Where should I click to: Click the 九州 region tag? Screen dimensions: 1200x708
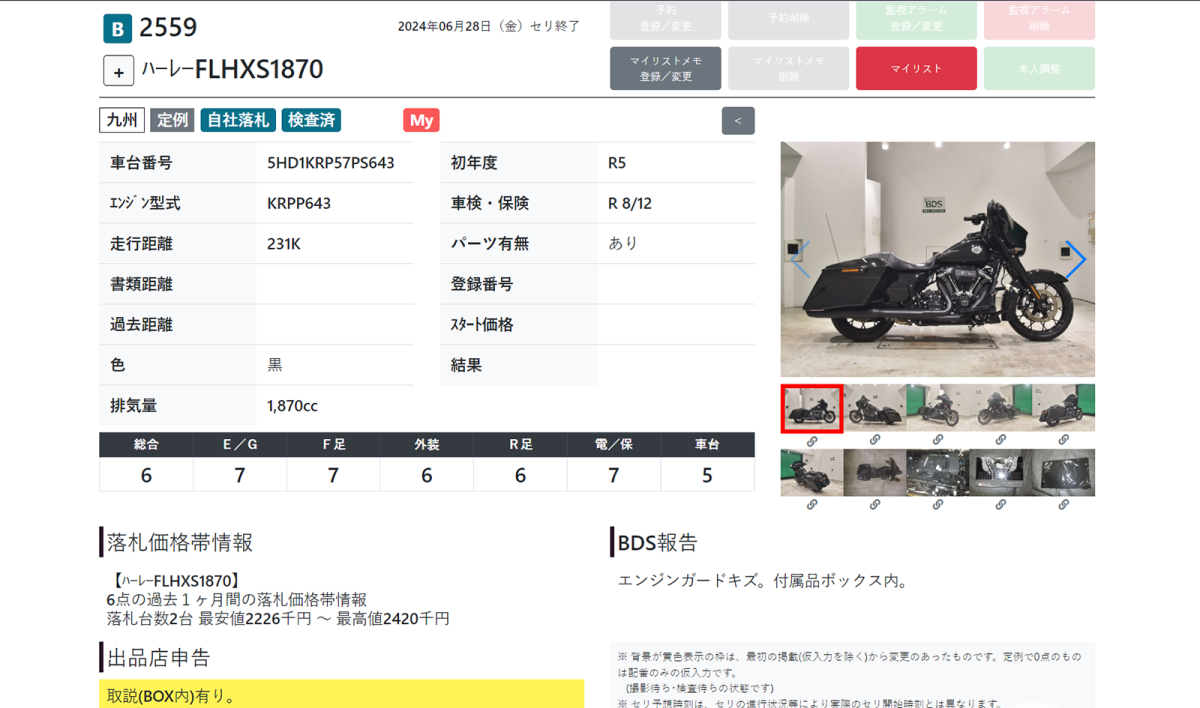[122, 120]
